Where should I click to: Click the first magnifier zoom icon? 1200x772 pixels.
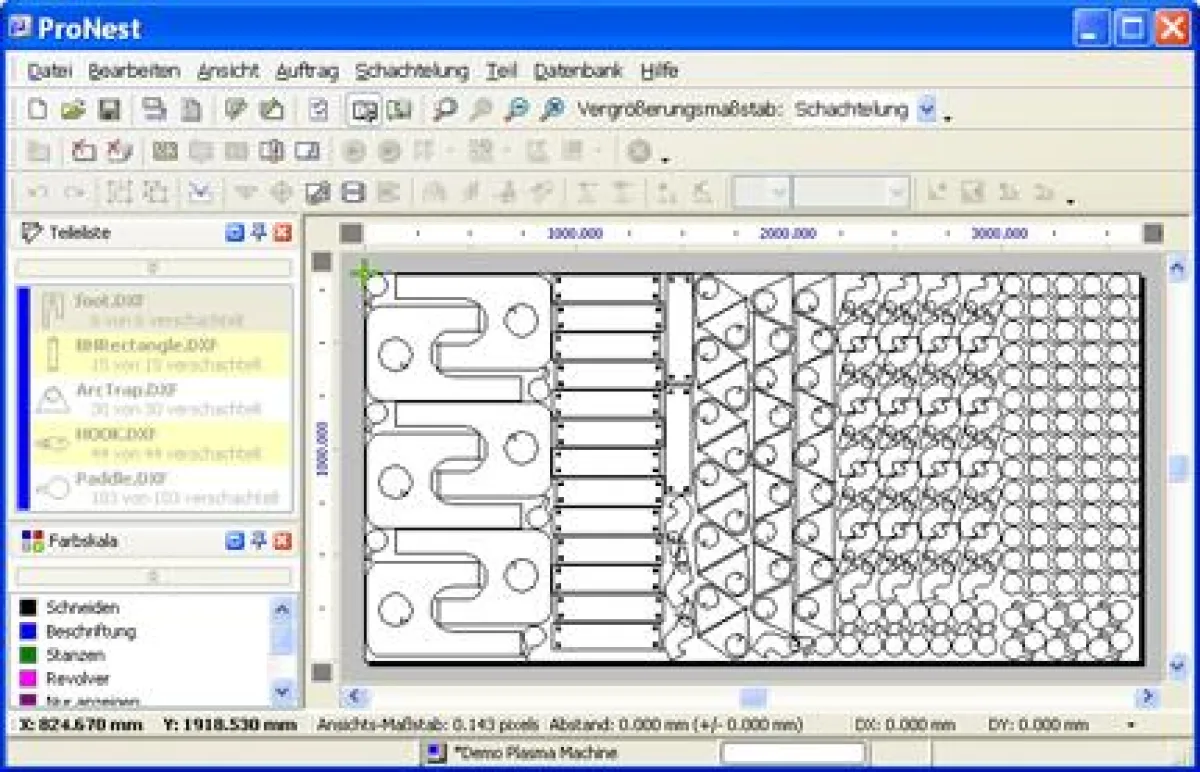[x=444, y=110]
